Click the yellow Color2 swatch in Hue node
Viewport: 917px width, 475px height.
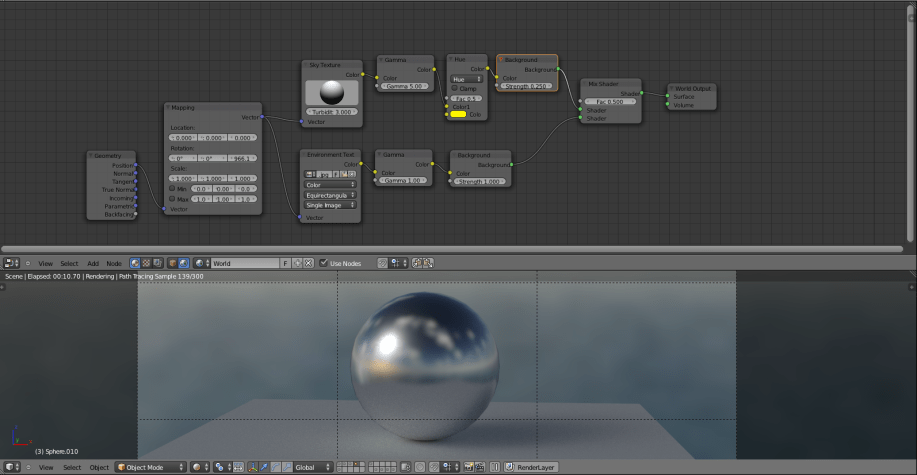458,115
